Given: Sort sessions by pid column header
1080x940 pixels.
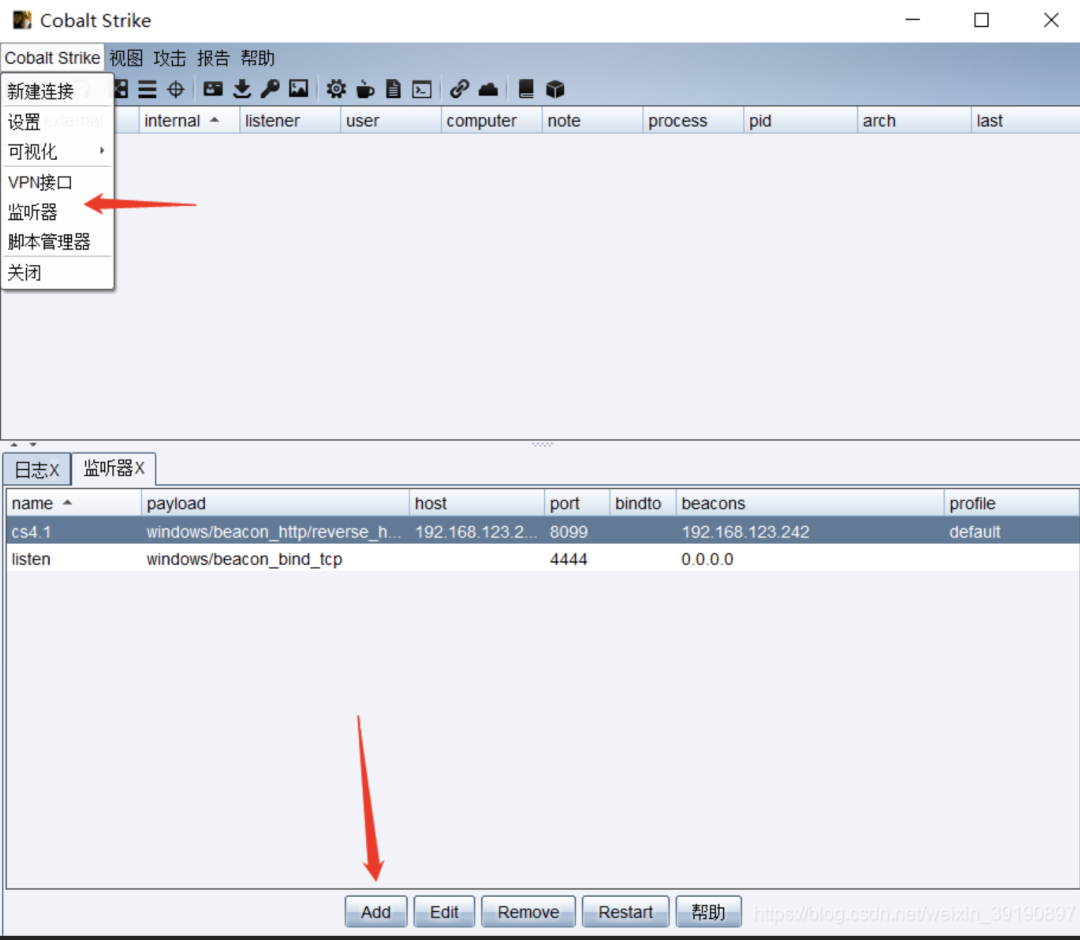Looking at the screenshot, I should pos(800,121).
